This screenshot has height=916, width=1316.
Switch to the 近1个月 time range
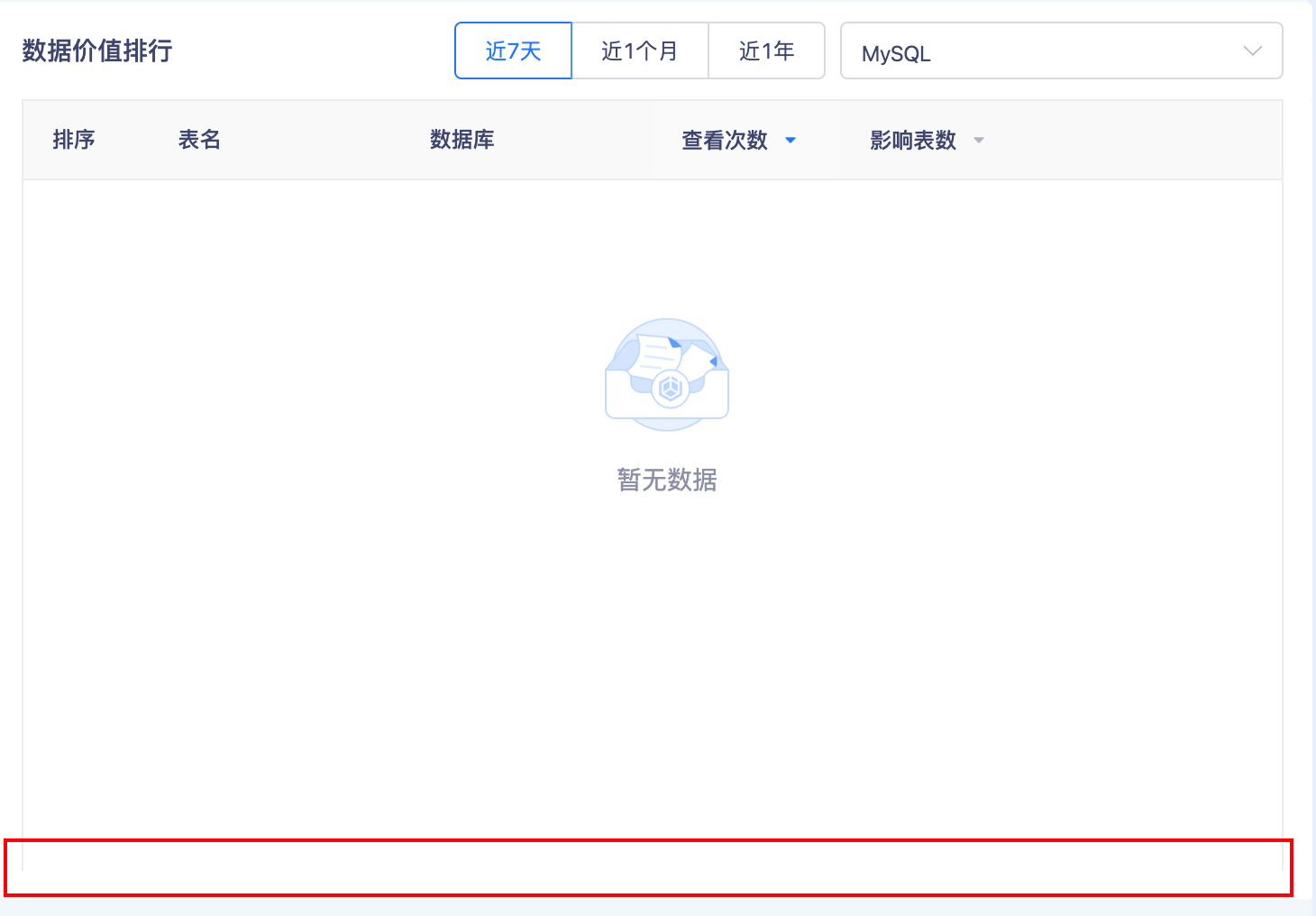(x=640, y=50)
